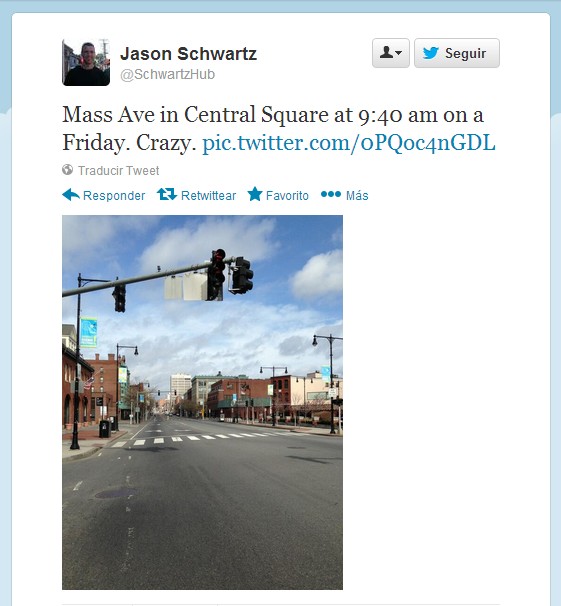Open the @SchwartzHub handle

pos(167,75)
